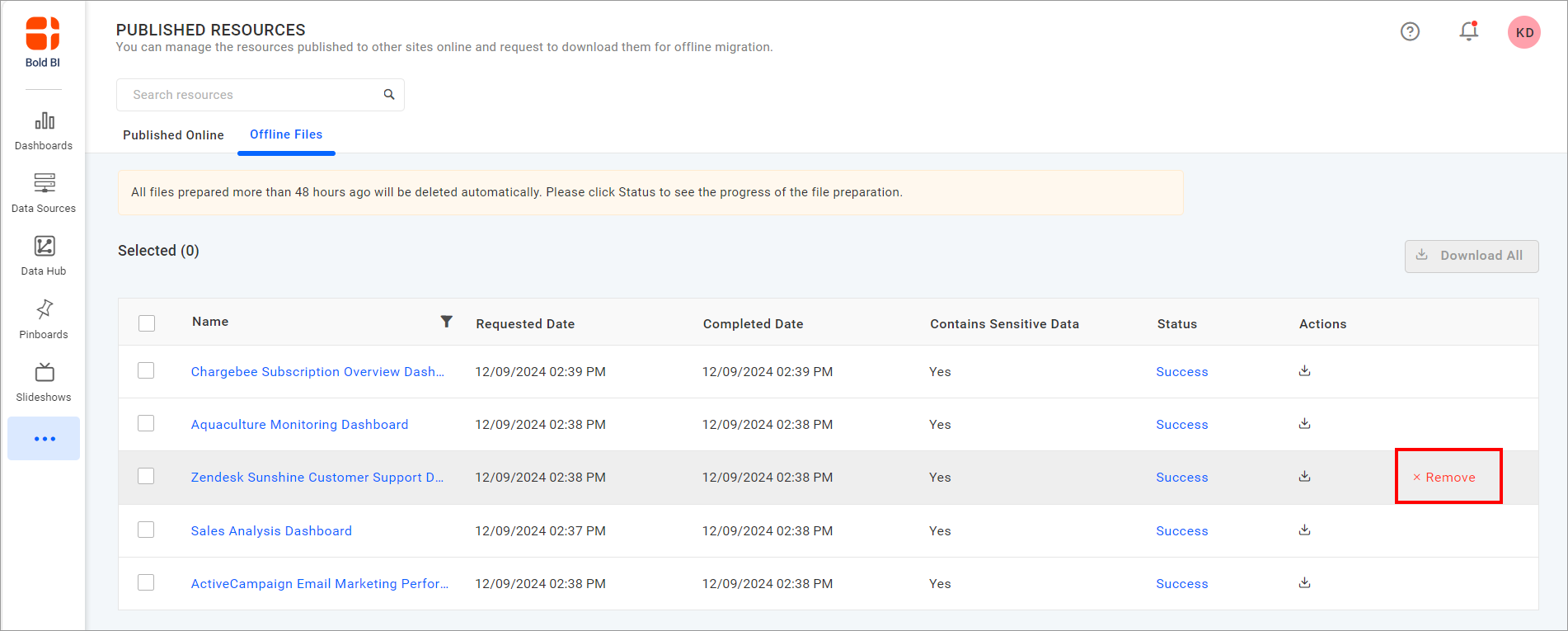View Success status for ActiveCampaign row
Screen dimensions: 1568x631
tap(1181, 584)
